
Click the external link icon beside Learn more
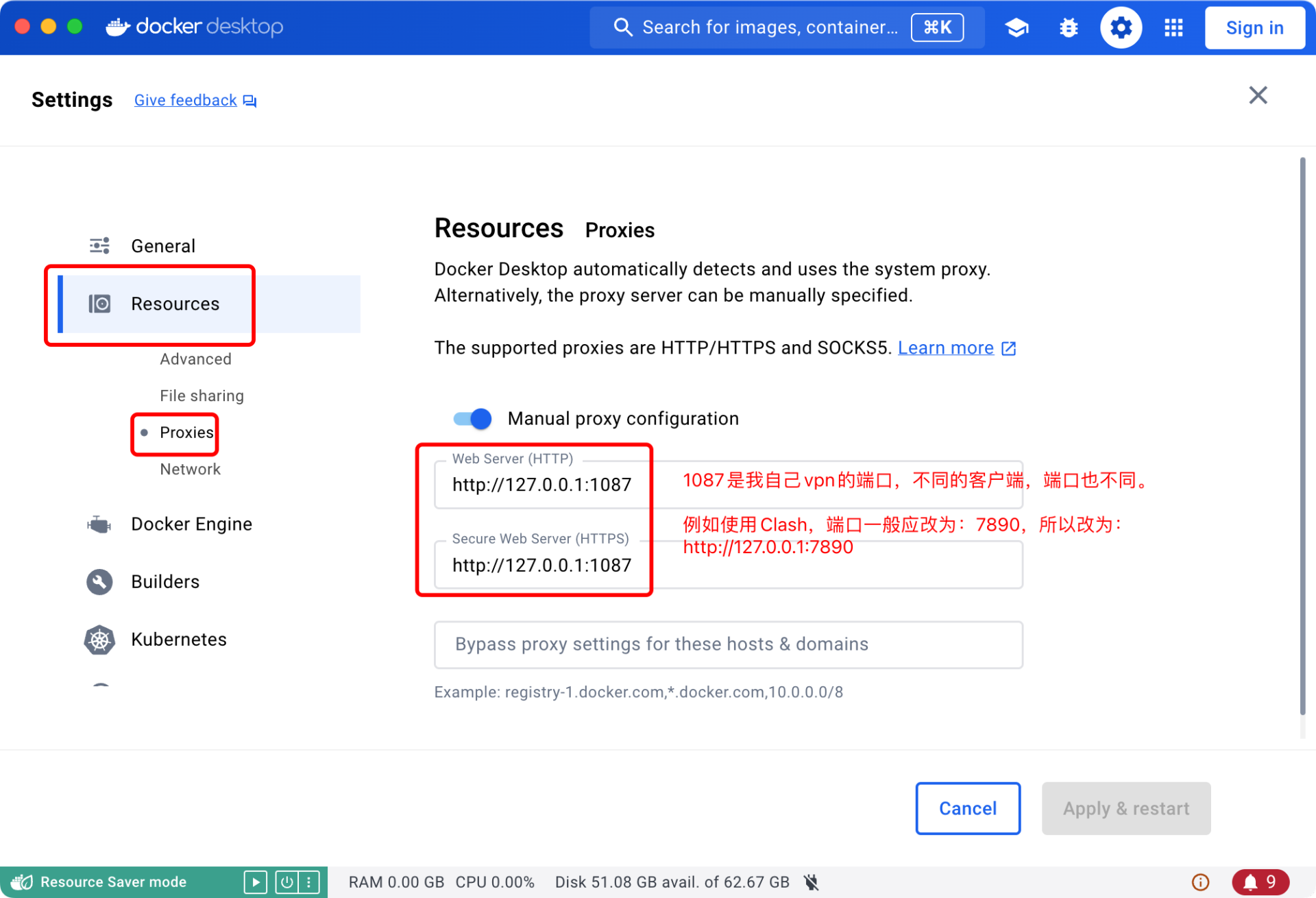[1008, 348]
